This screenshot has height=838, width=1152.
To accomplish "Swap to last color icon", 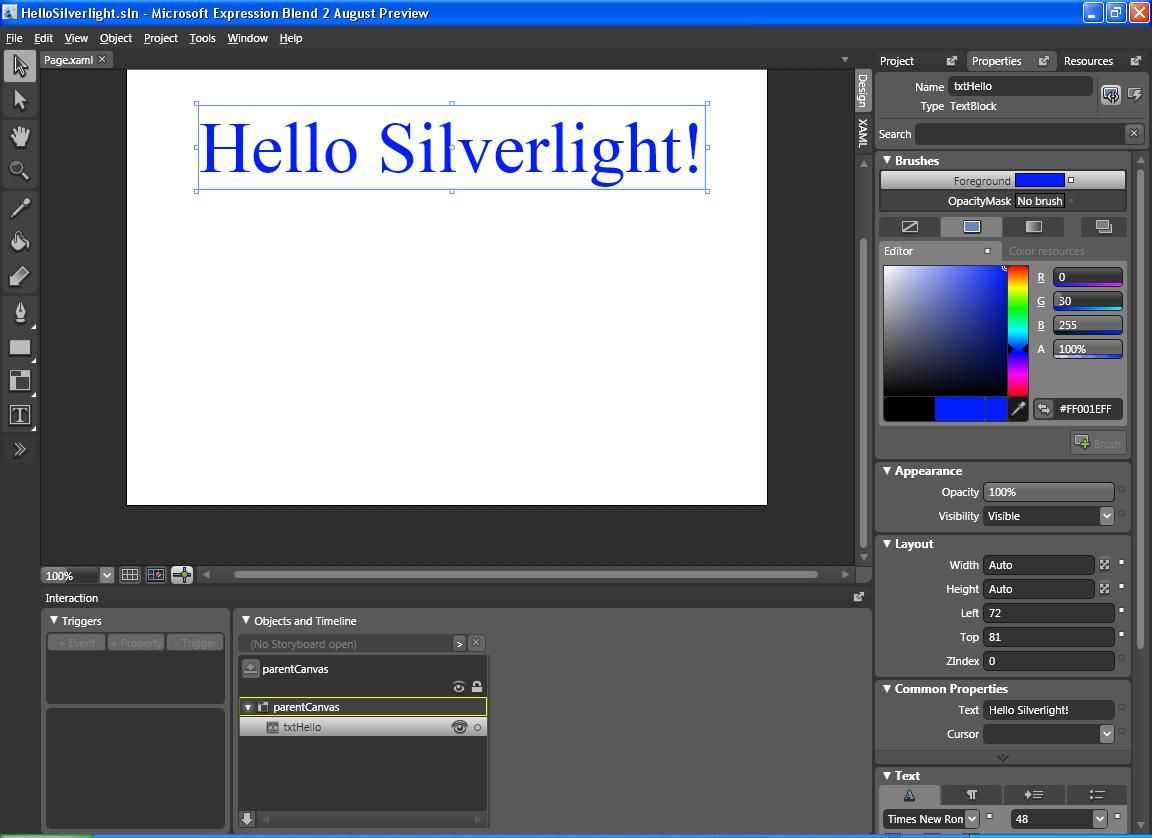I will (1043, 409).
